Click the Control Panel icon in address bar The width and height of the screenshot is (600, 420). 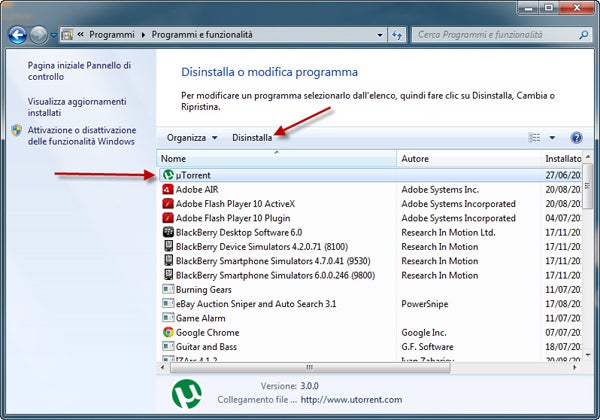pos(67,35)
